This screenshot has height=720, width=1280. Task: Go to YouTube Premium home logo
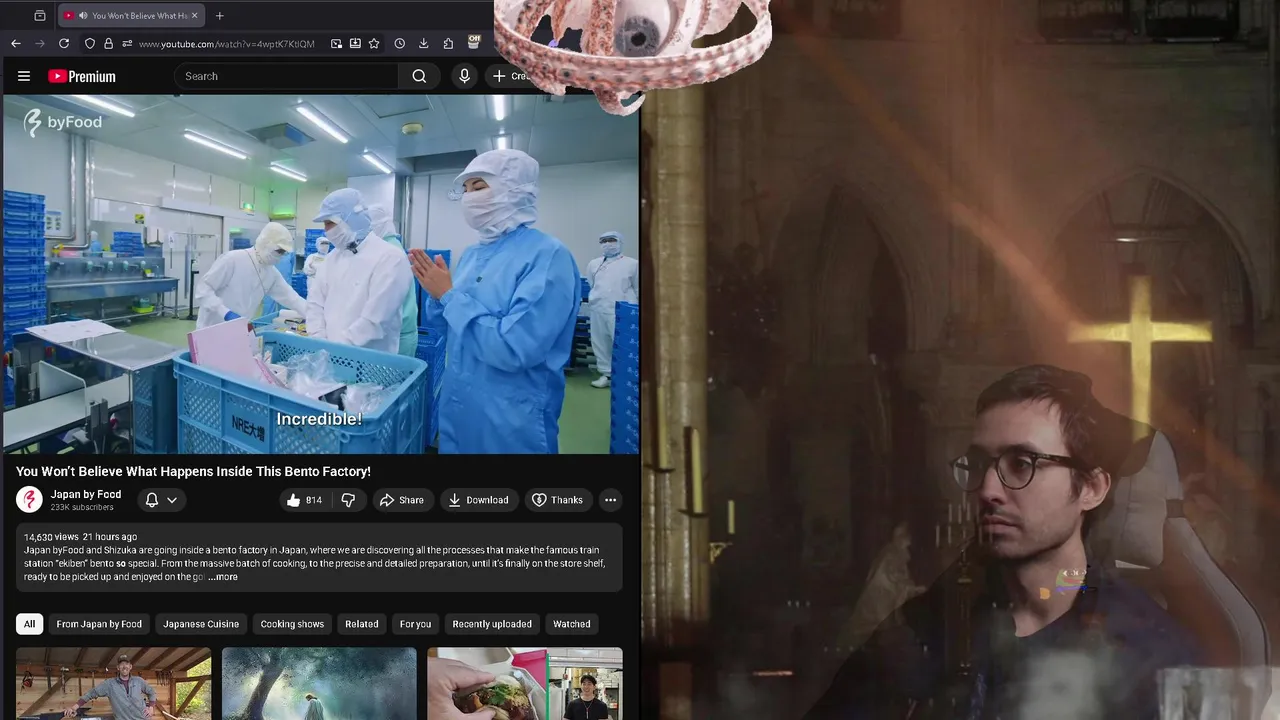pyautogui.click(x=82, y=76)
